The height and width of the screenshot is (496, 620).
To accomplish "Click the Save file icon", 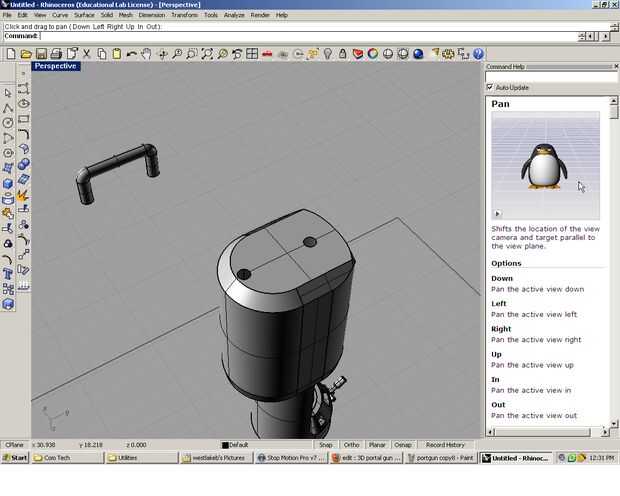I will [41, 54].
